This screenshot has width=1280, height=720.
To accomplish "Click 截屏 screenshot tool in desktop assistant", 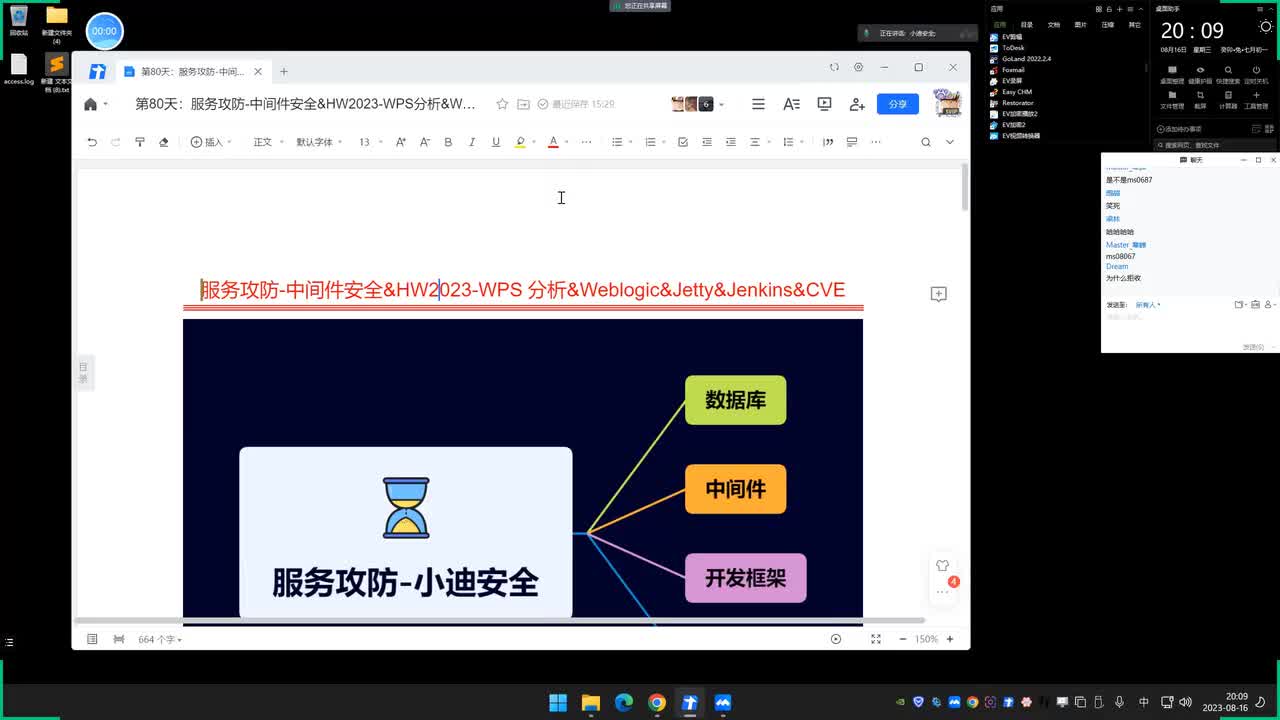I will [1200, 99].
